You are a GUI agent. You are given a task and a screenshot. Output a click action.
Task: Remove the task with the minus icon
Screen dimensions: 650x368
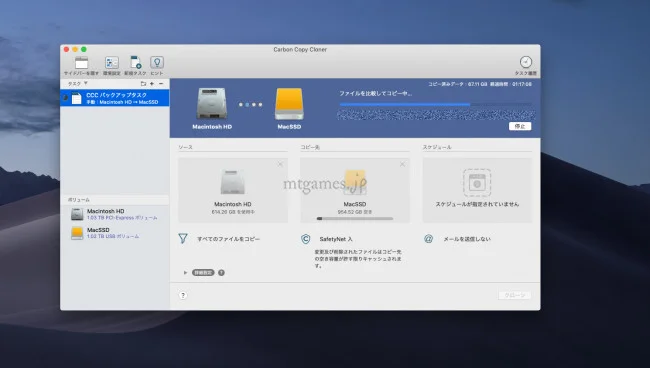click(x=161, y=84)
